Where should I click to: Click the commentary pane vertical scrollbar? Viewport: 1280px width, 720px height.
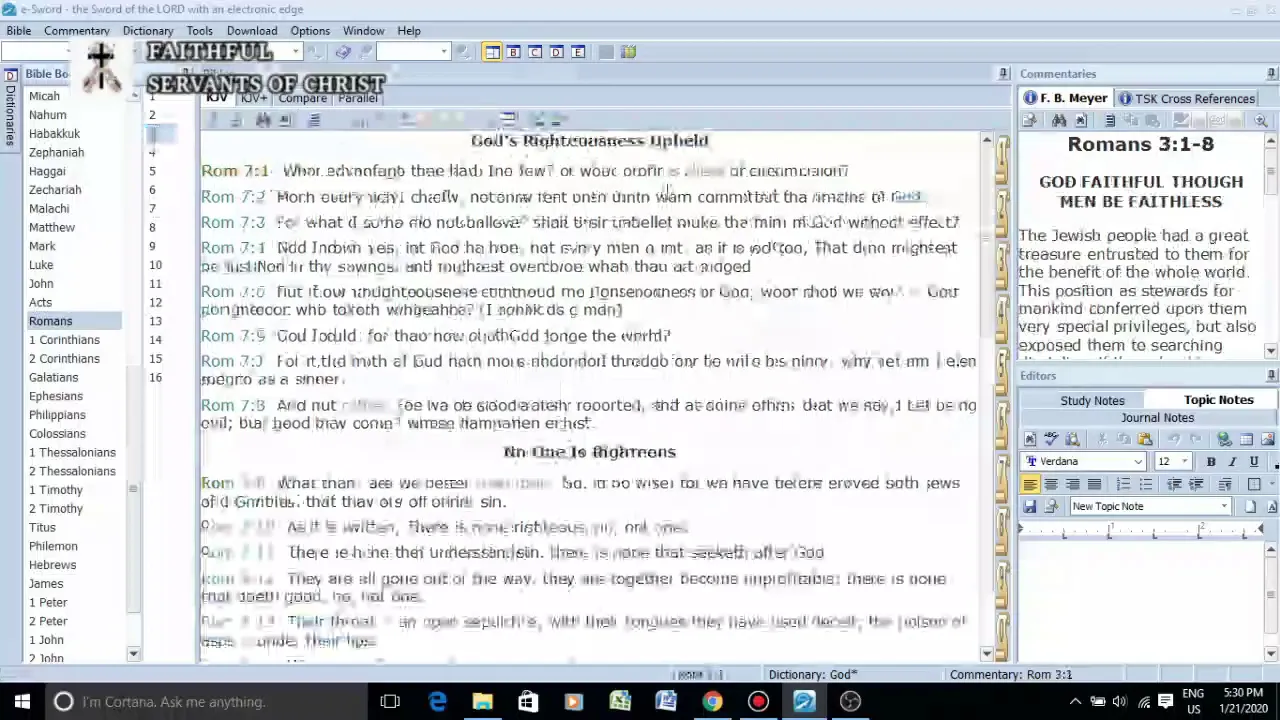coord(1271,245)
